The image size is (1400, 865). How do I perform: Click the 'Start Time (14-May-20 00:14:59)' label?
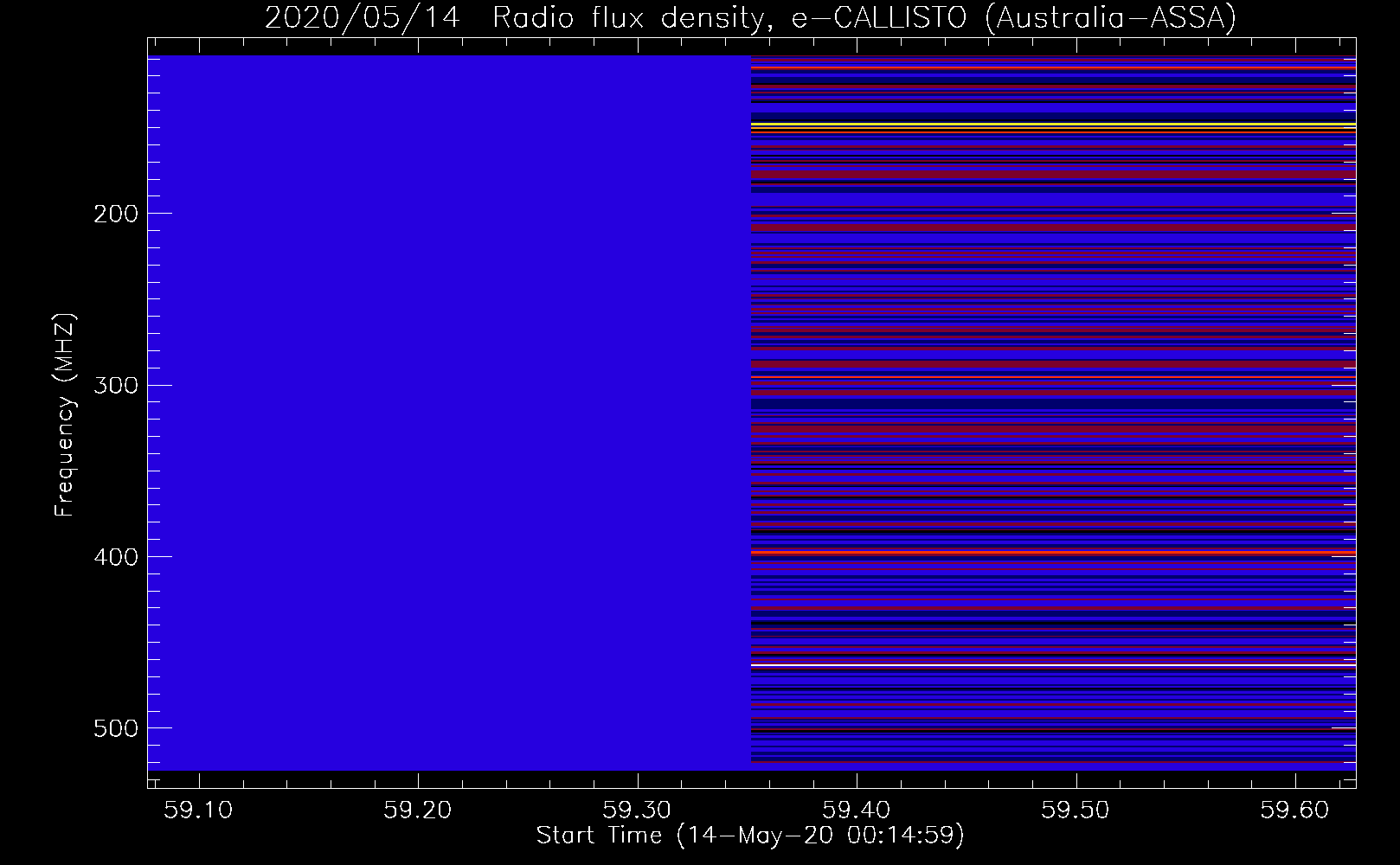tap(750, 836)
